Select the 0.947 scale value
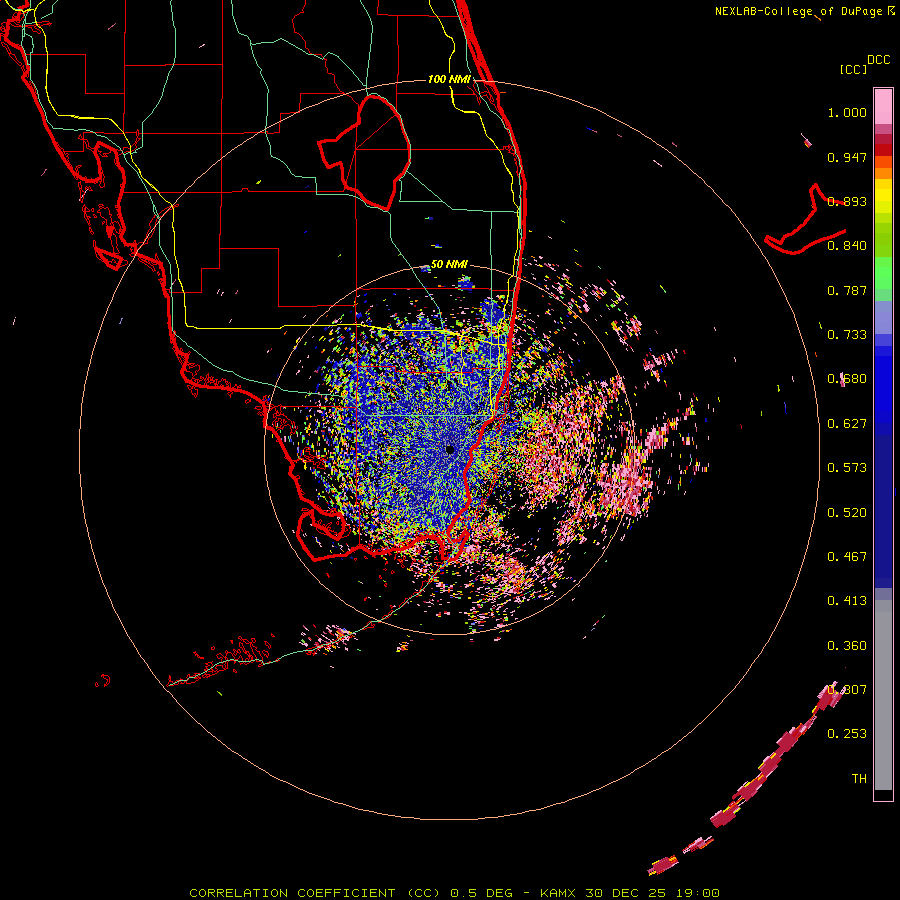Screen dimensions: 900x900 click(x=847, y=157)
